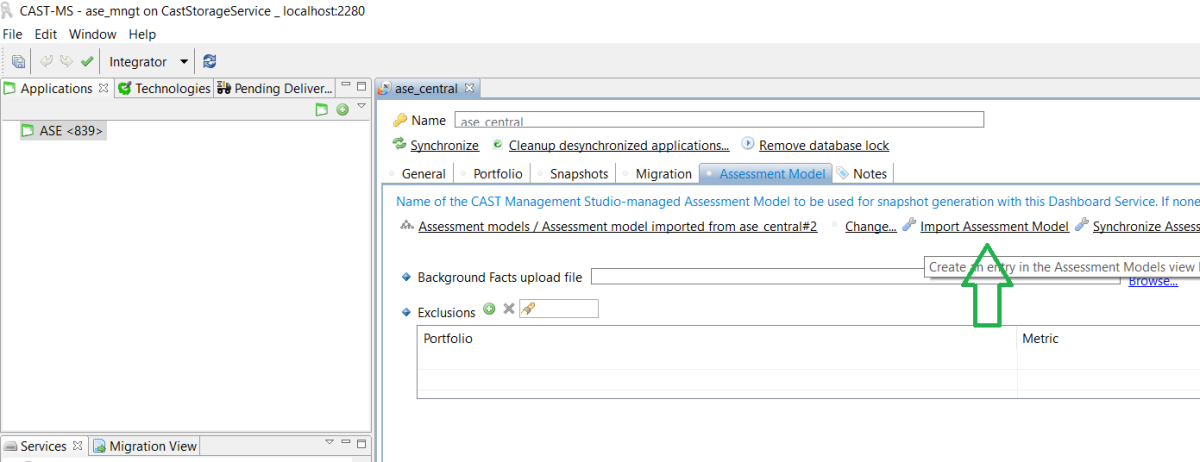Open the Integrator dropdown arrow

coord(183,62)
